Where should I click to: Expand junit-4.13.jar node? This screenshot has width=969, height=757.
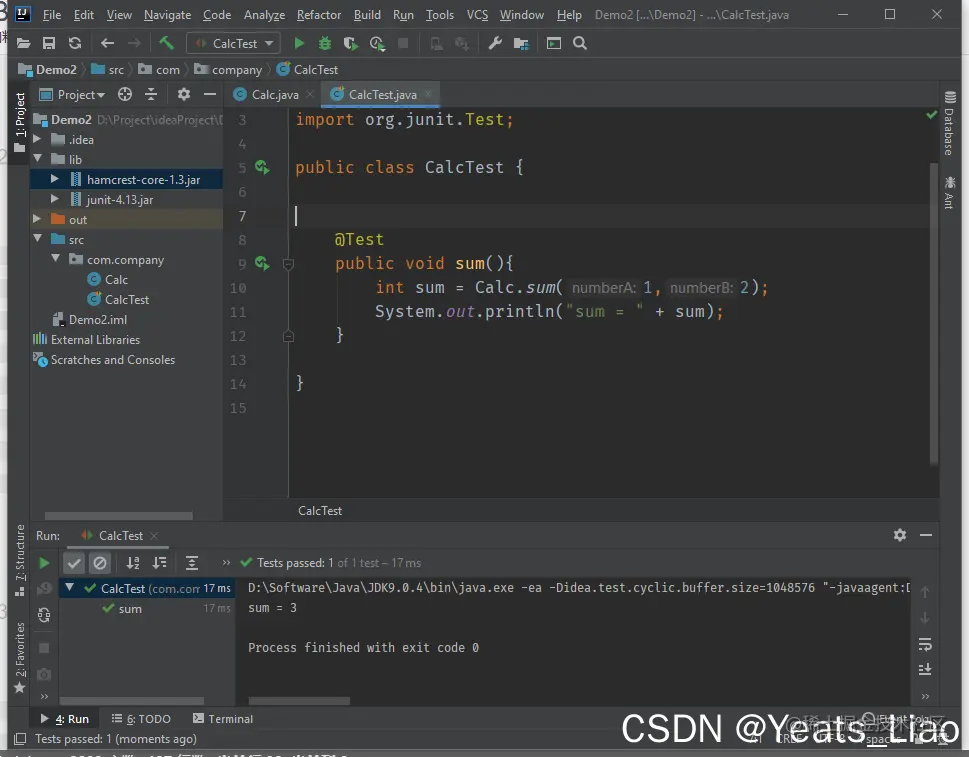coord(55,199)
